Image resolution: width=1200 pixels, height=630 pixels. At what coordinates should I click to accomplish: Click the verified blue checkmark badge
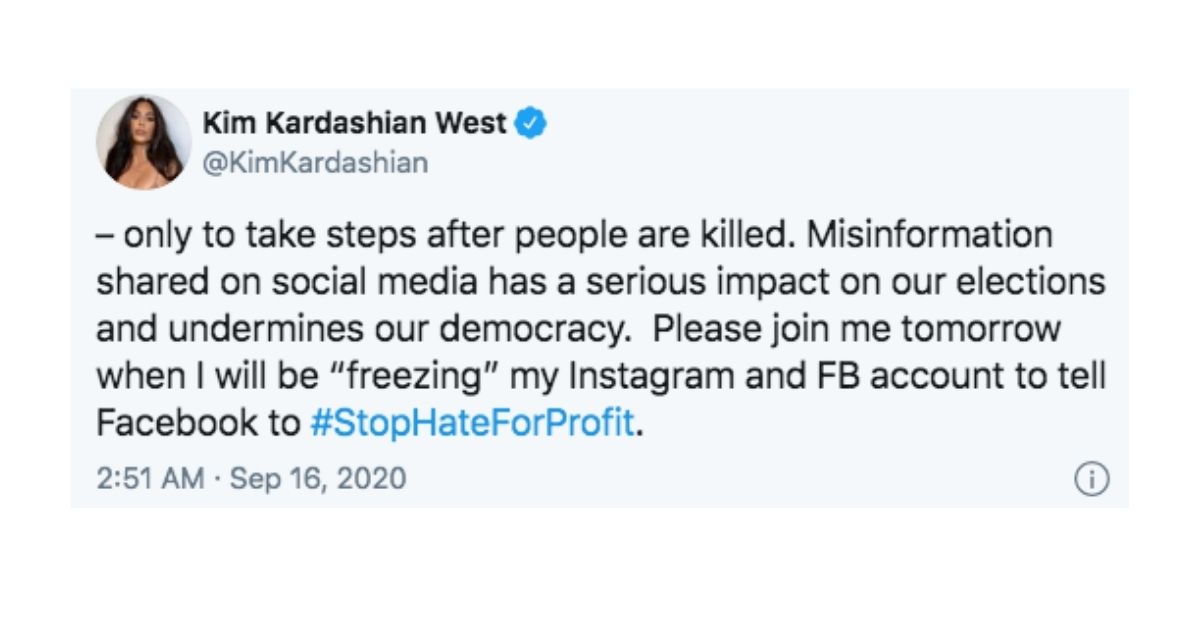click(x=531, y=124)
